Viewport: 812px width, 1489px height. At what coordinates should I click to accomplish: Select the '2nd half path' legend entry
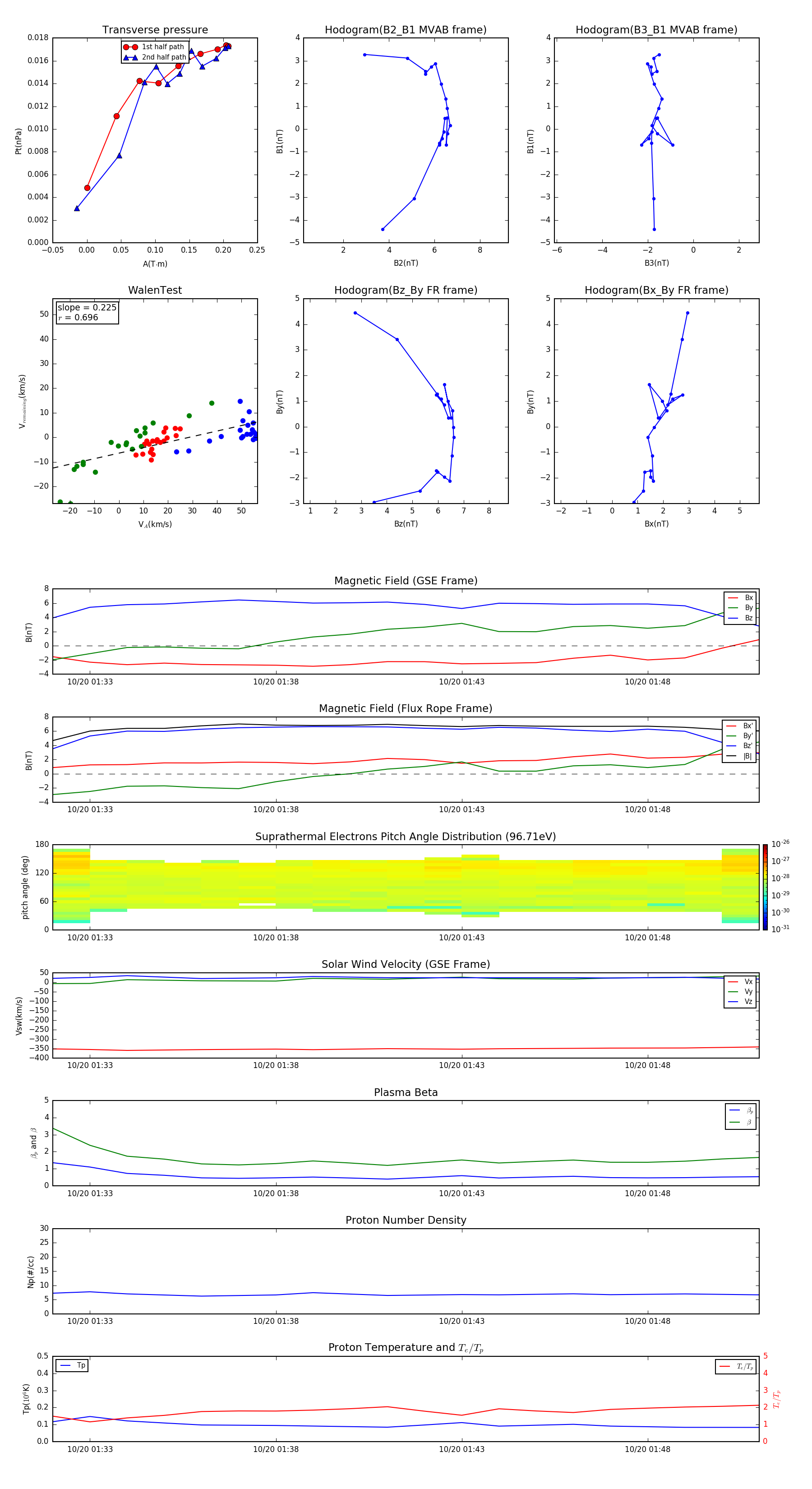(156, 57)
